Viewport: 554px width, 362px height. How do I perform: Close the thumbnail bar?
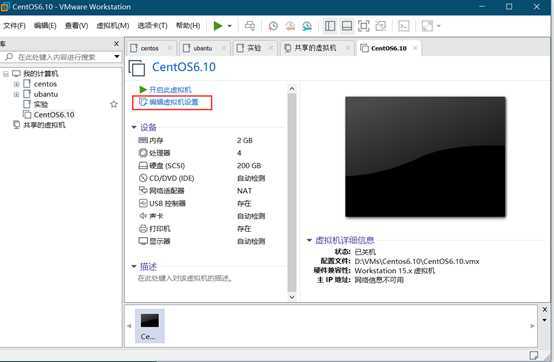click(x=544, y=309)
